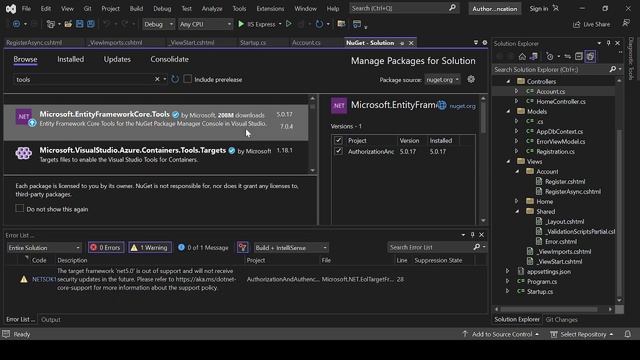Click error list filter funnel icon

click(243, 247)
